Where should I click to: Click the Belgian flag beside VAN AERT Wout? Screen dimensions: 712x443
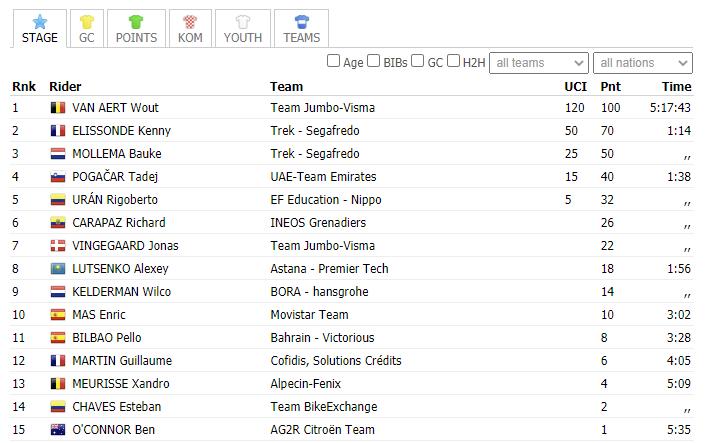(x=58, y=108)
